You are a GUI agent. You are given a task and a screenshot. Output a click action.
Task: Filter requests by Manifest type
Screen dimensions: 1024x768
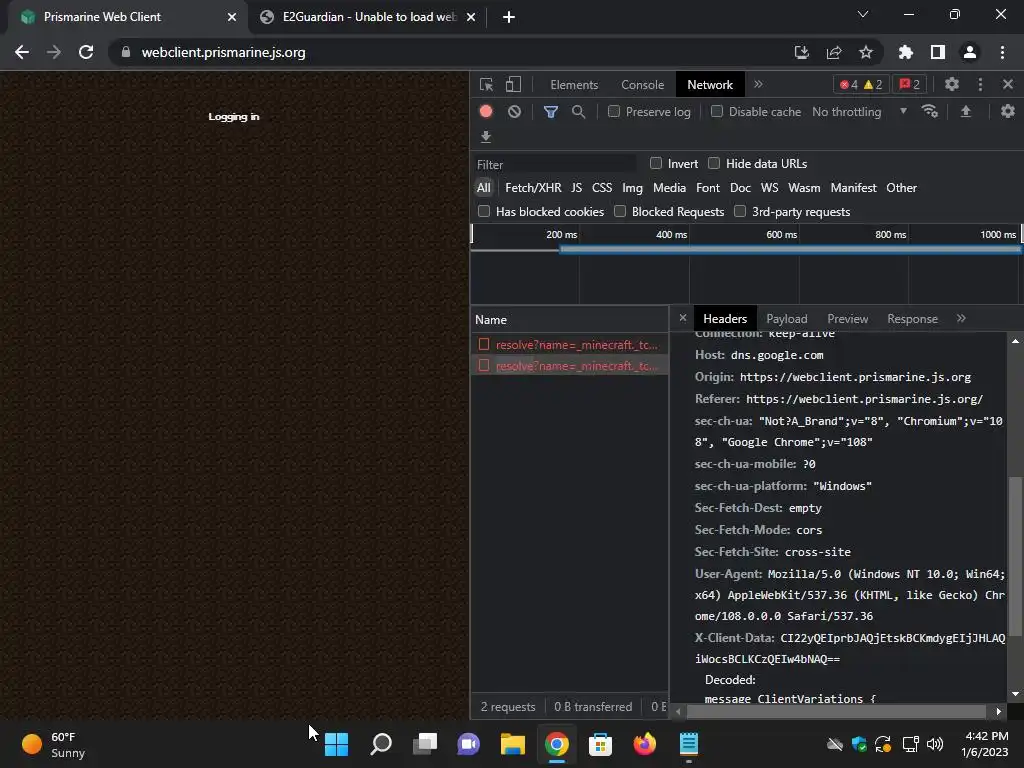point(853,188)
